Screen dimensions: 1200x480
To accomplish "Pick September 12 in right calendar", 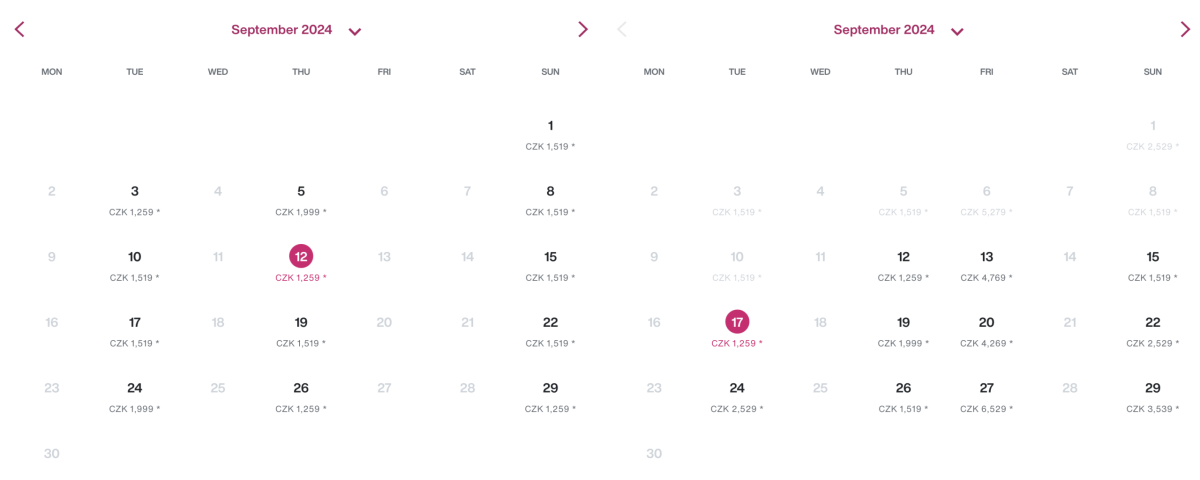I will pos(903,258).
